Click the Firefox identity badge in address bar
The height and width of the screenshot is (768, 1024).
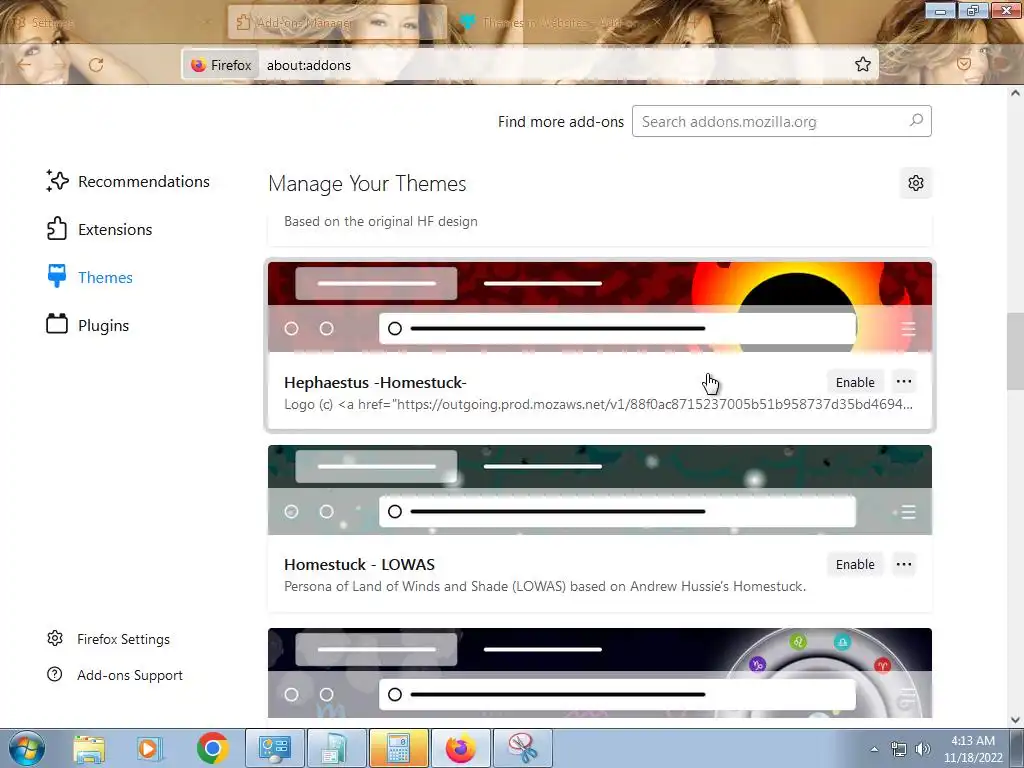click(221, 65)
